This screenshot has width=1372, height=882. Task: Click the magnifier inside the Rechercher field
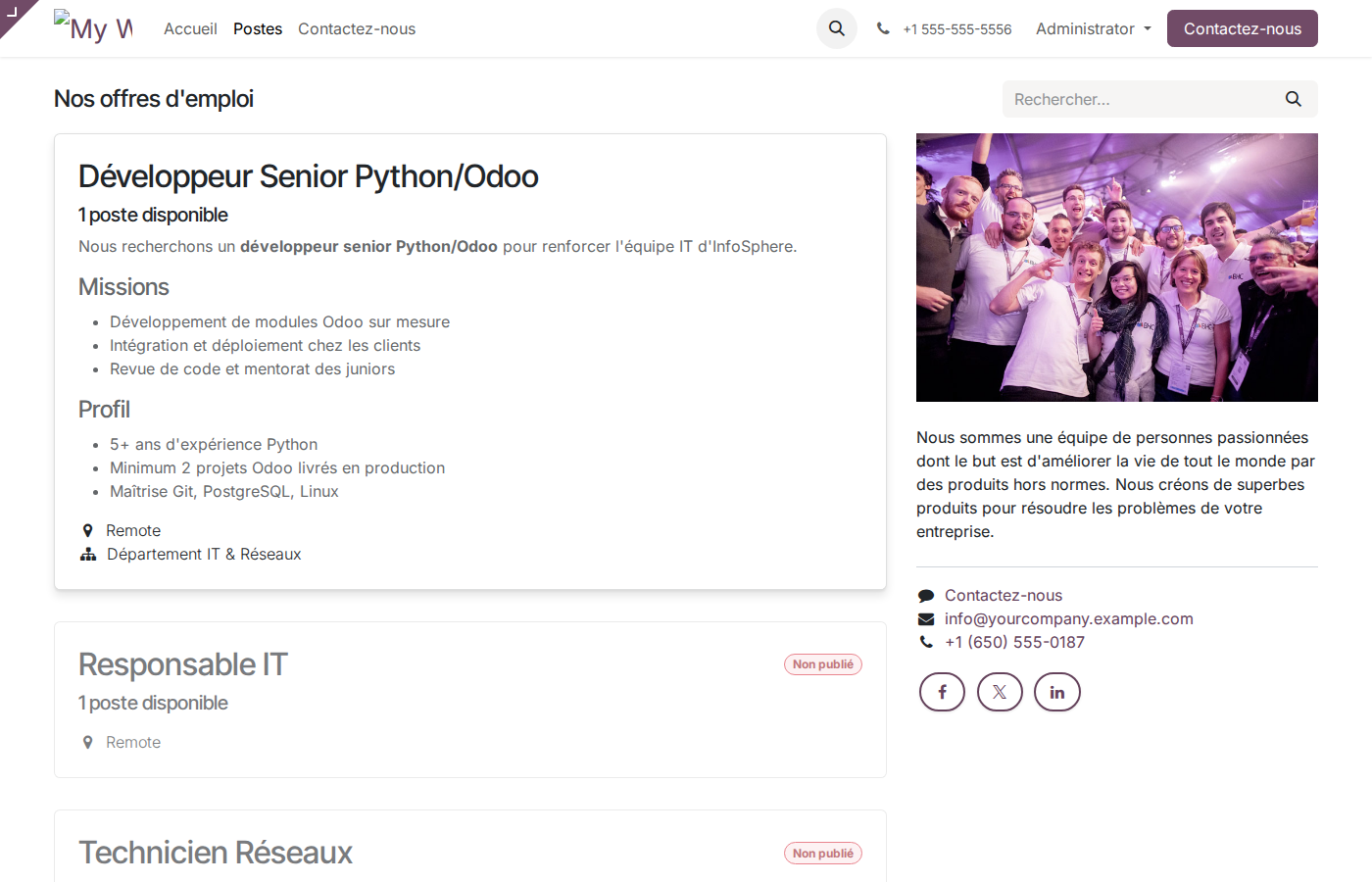click(x=1293, y=99)
